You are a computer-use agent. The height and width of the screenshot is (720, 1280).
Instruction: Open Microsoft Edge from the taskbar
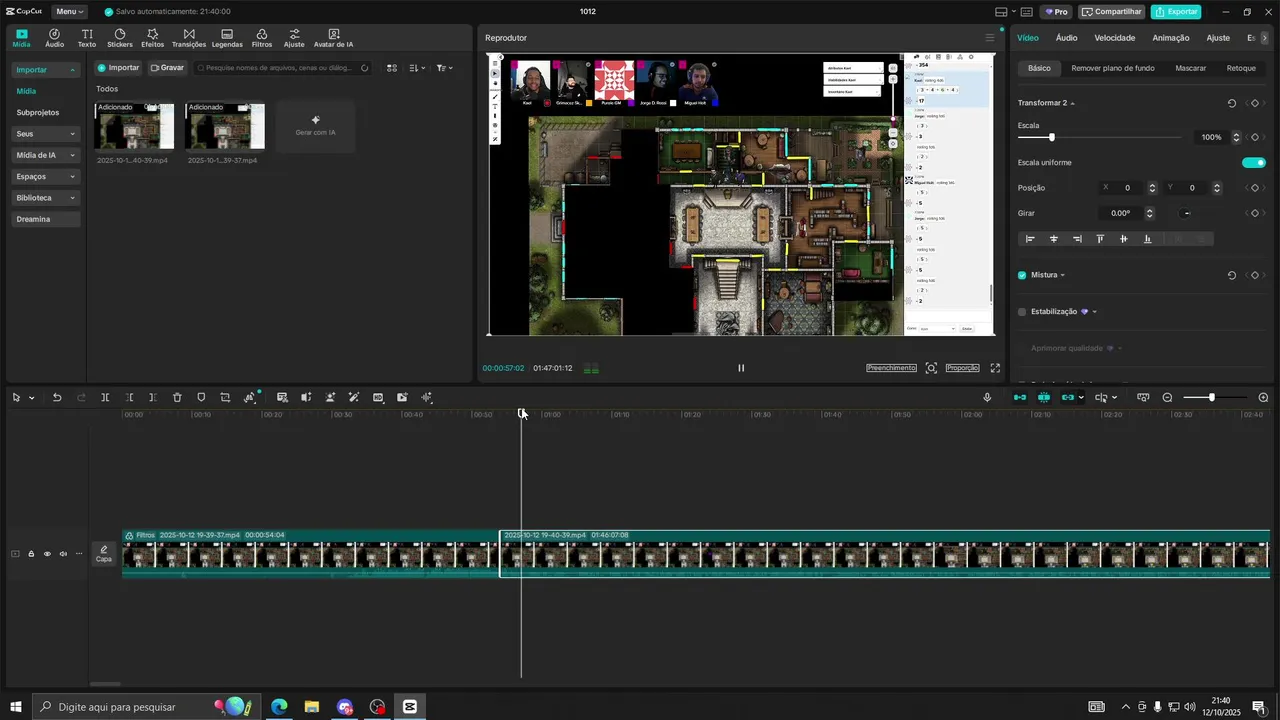[x=278, y=707]
